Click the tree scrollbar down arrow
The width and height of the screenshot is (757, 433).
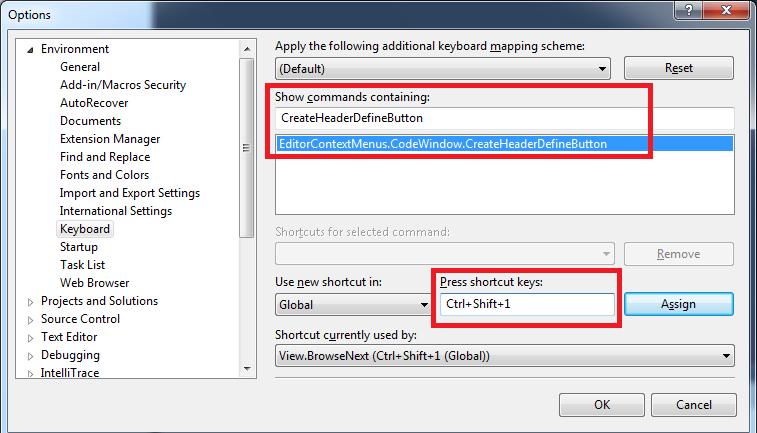coord(247,369)
